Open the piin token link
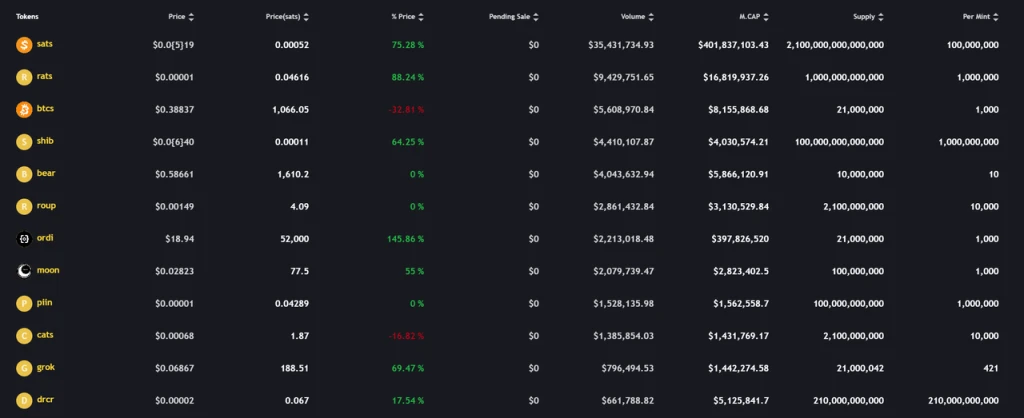 pyautogui.click(x=45, y=302)
